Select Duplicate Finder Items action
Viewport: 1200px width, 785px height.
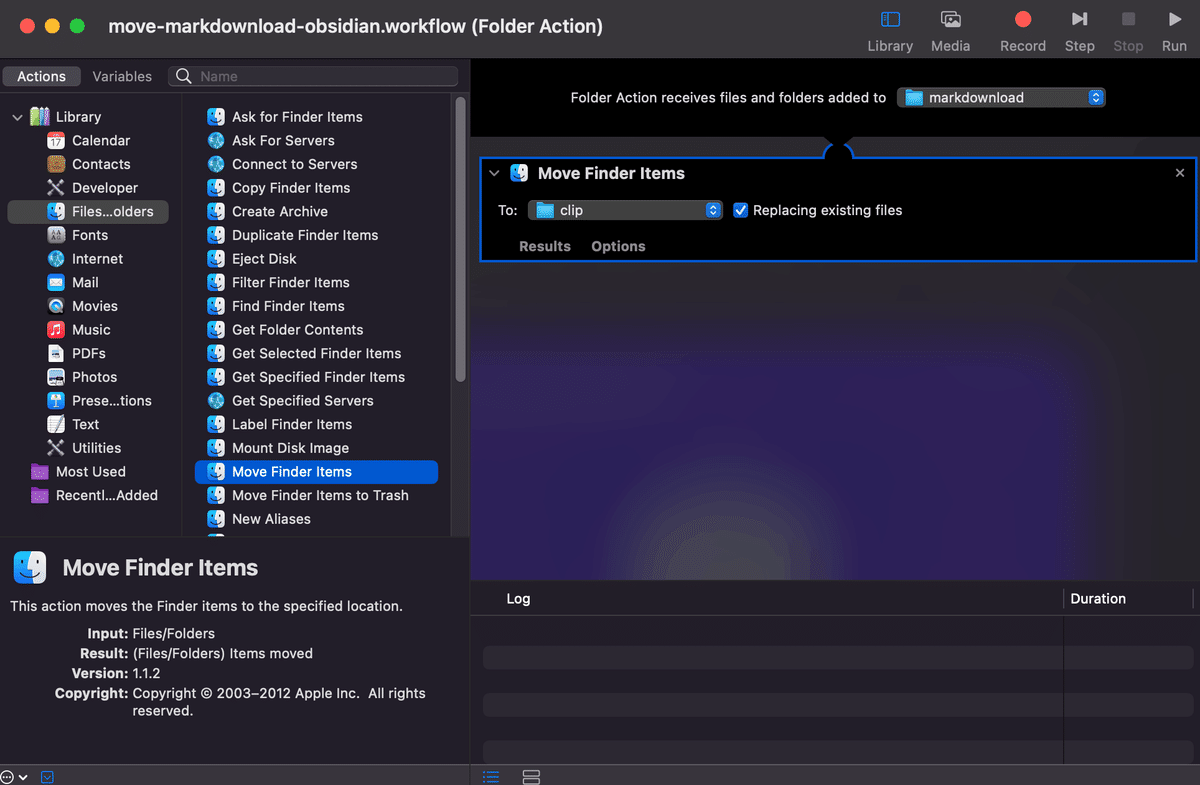coord(305,235)
